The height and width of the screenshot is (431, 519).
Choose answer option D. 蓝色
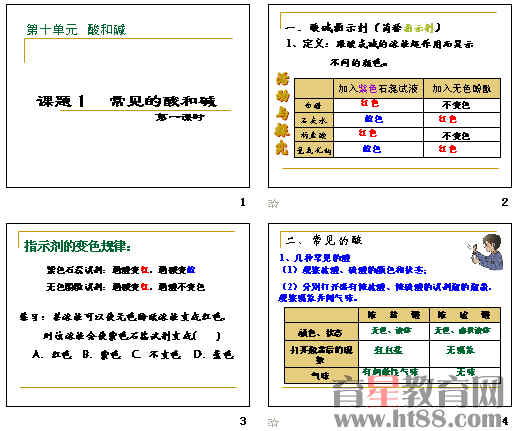pos(213,355)
